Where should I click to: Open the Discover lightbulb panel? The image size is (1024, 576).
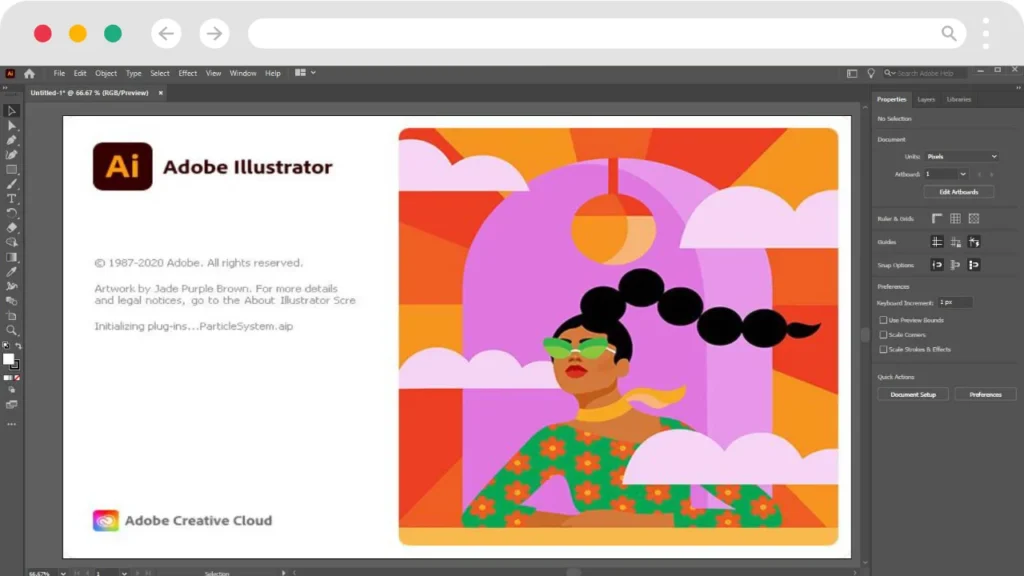coord(871,73)
